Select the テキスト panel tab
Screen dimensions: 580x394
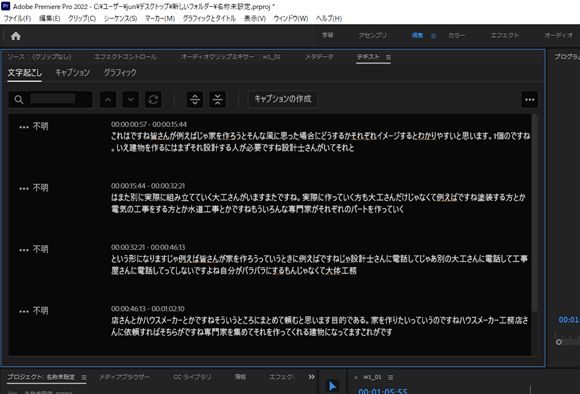pyautogui.click(x=368, y=57)
